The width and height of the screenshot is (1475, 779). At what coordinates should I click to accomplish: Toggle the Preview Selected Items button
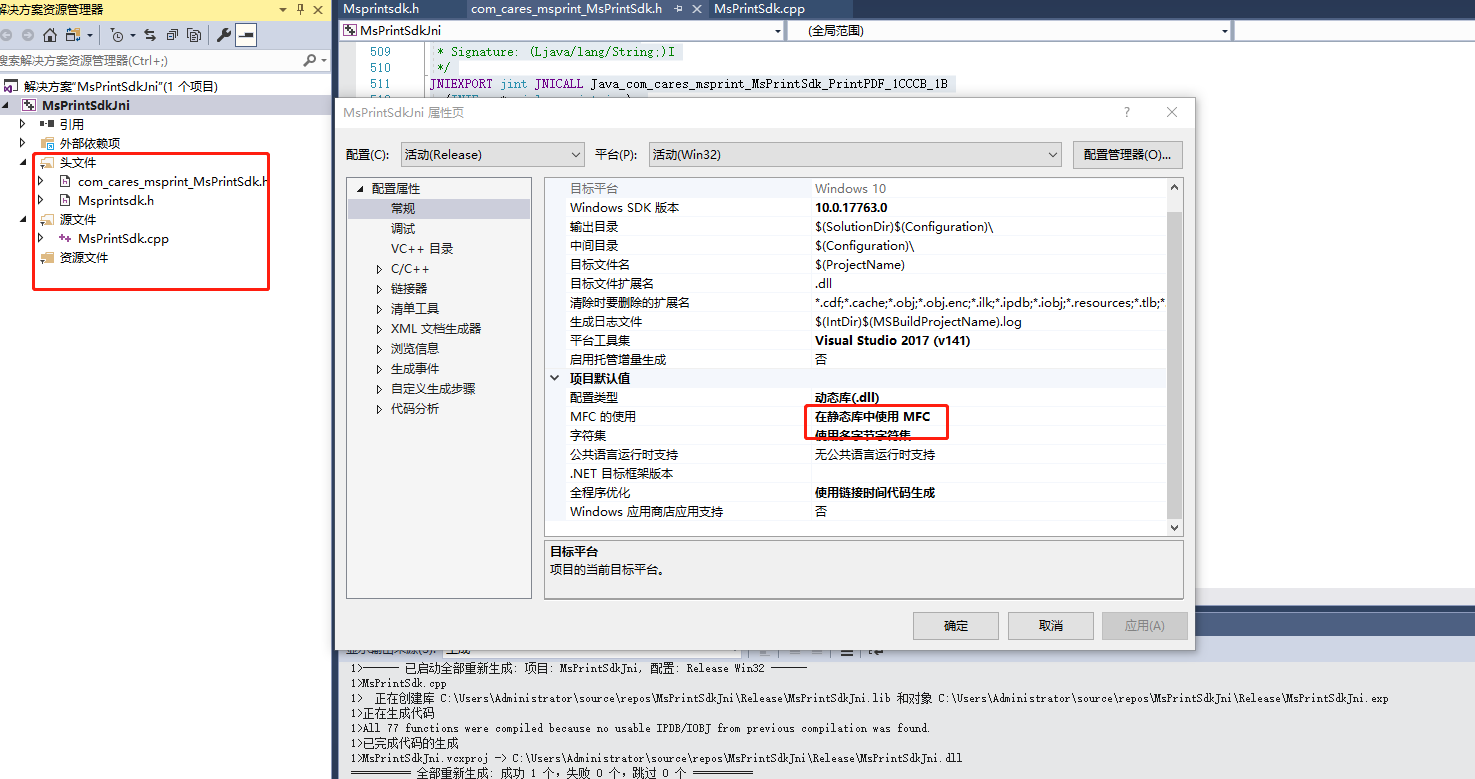click(x=245, y=35)
